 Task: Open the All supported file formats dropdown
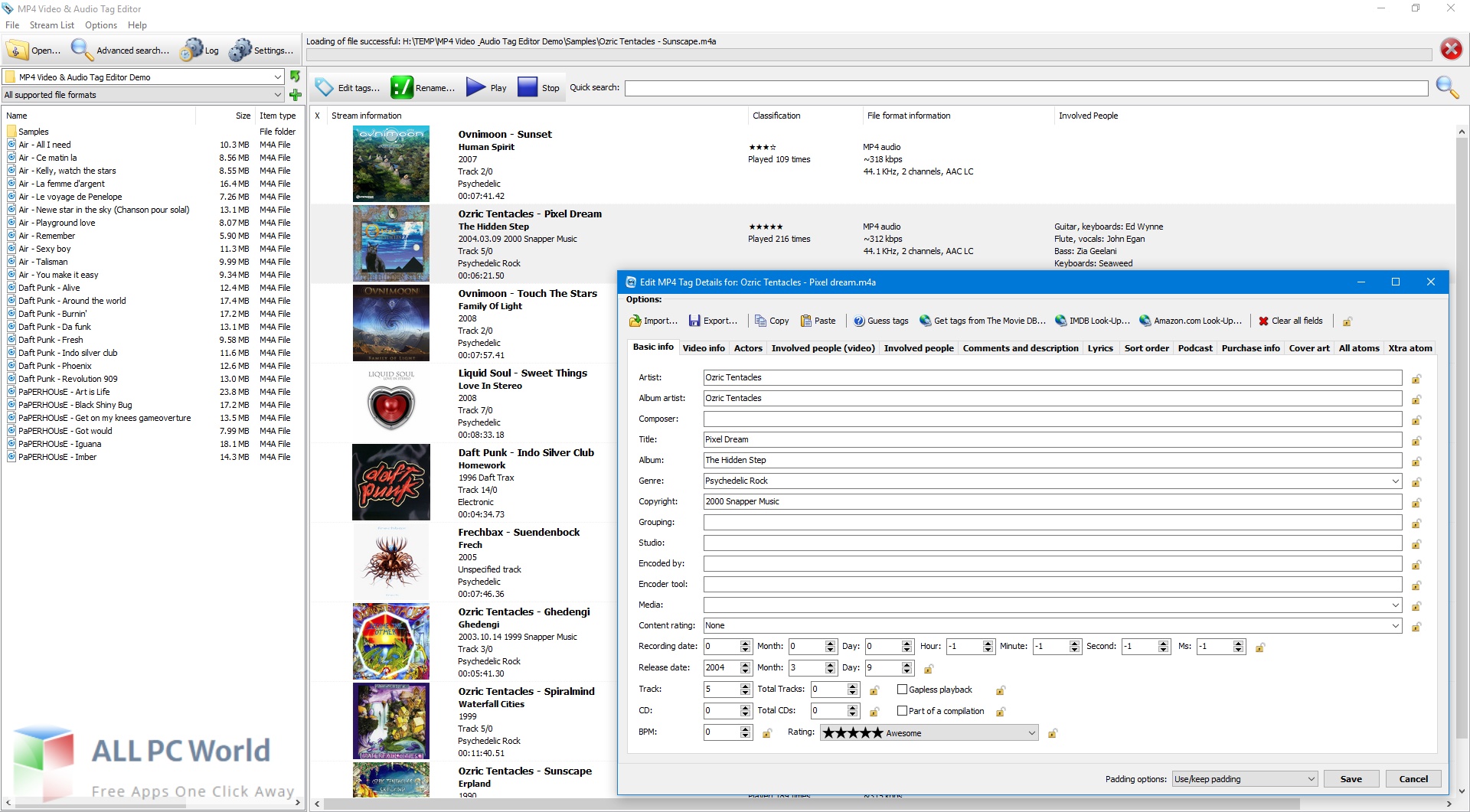(x=278, y=94)
